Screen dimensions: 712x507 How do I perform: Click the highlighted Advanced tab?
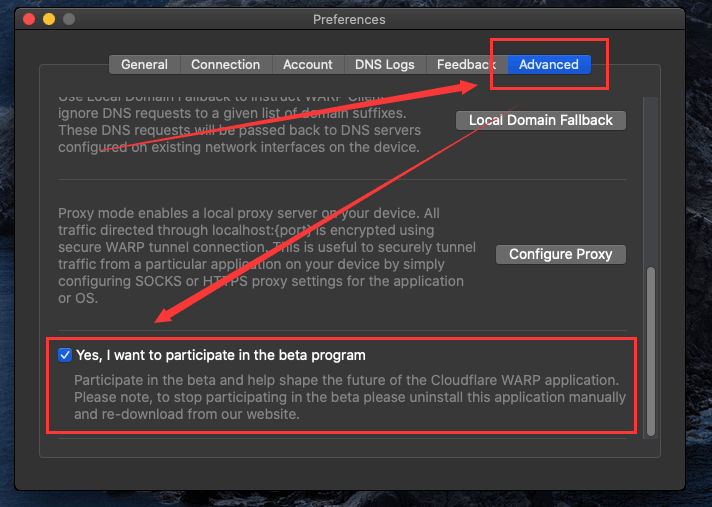[x=548, y=64]
